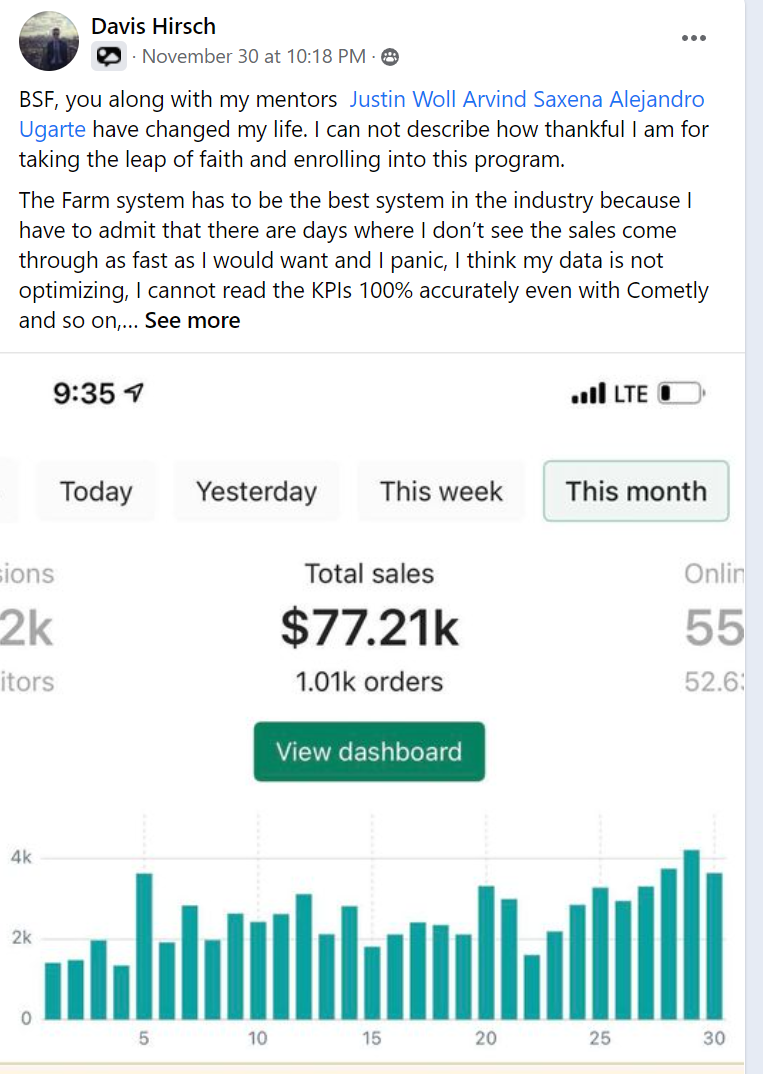Open the November 30 at 10:18 PM timestamp
Image resolution: width=763 pixels, height=1074 pixels.
(x=253, y=56)
